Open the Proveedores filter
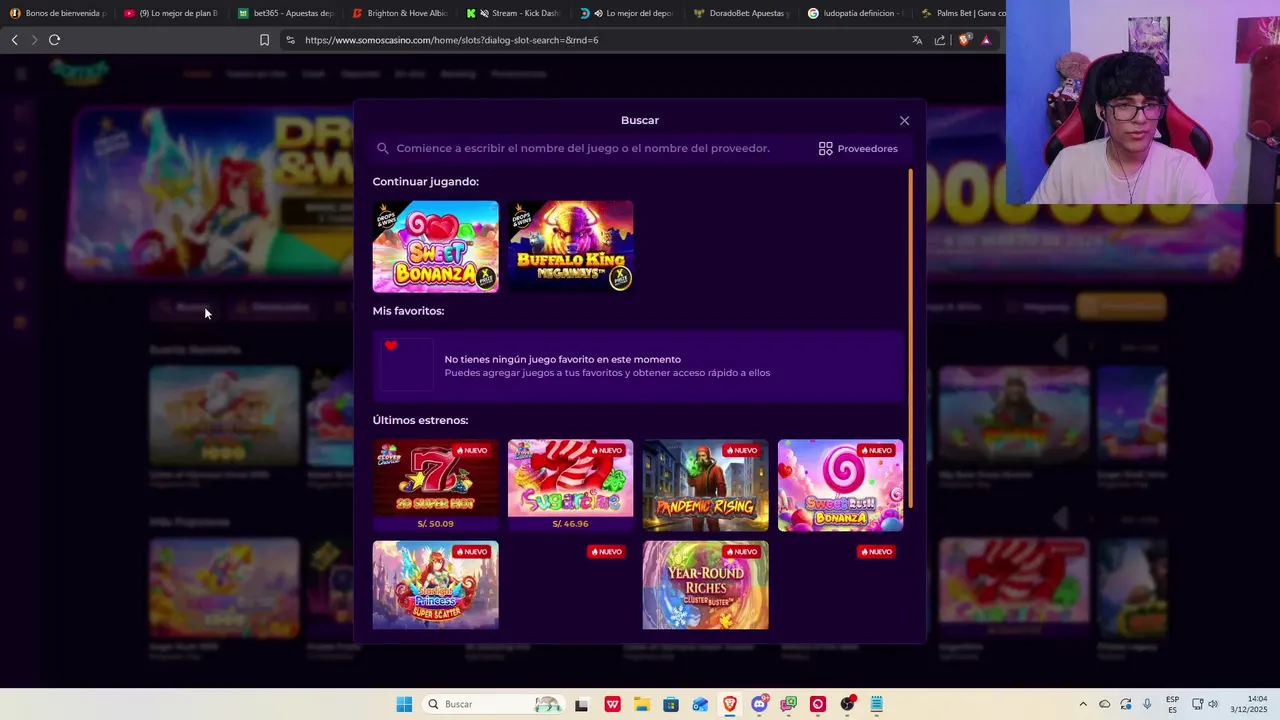 pos(858,148)
